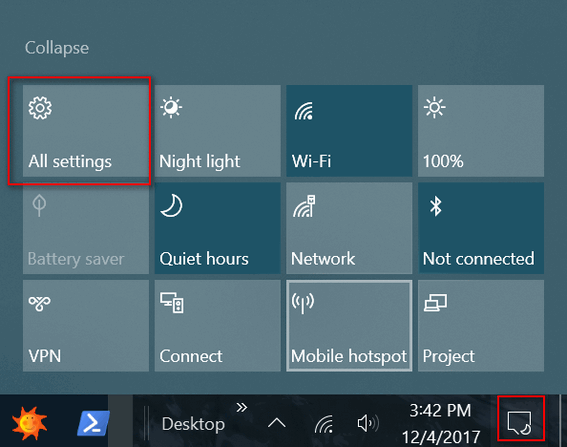The image size is (567, 447).
Task: Open the Connect quick action
Action: pyautogui.click(x=218, y=325)
